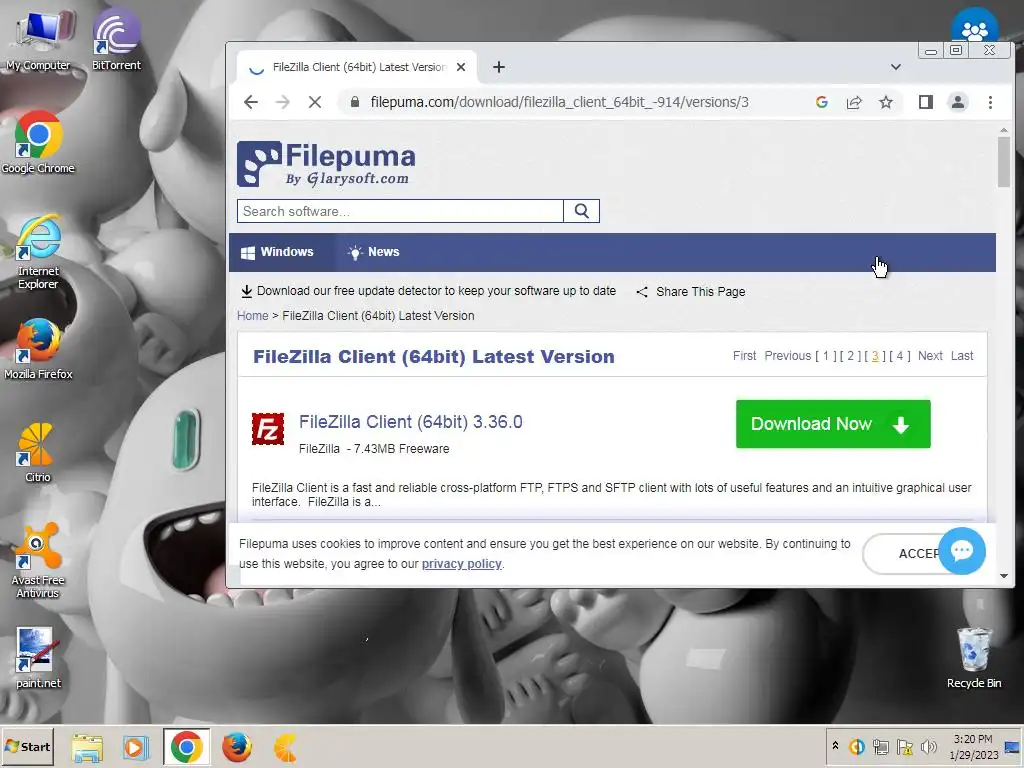Close the FileZilla Client tab
1024x768 pixels.
(461, 67)
